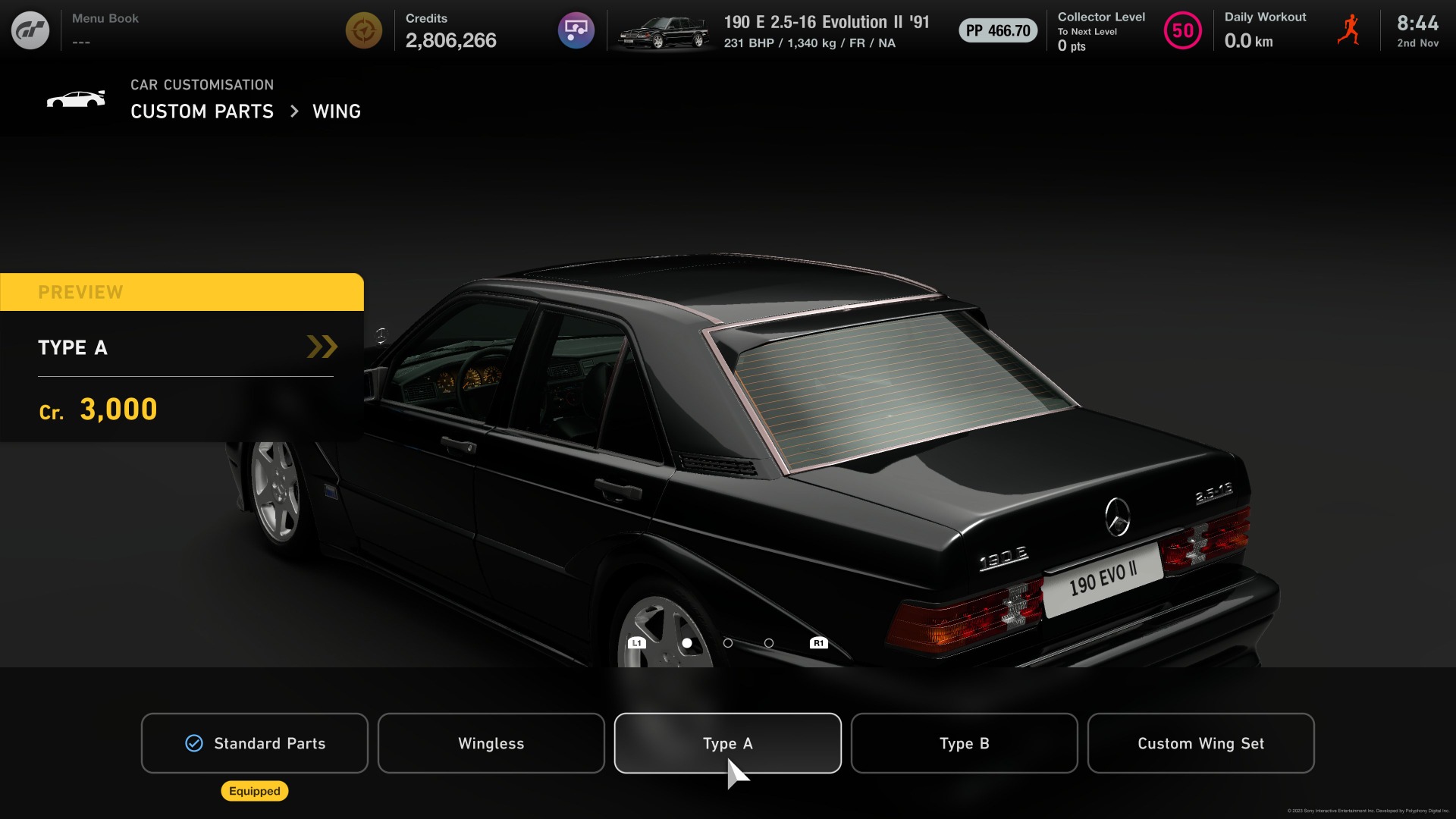Viewport: 1456px width, 819px height.
Task: Click the Daily Workout 0.0 km value
Action: pyautogui.click(x=1248, y=41)
